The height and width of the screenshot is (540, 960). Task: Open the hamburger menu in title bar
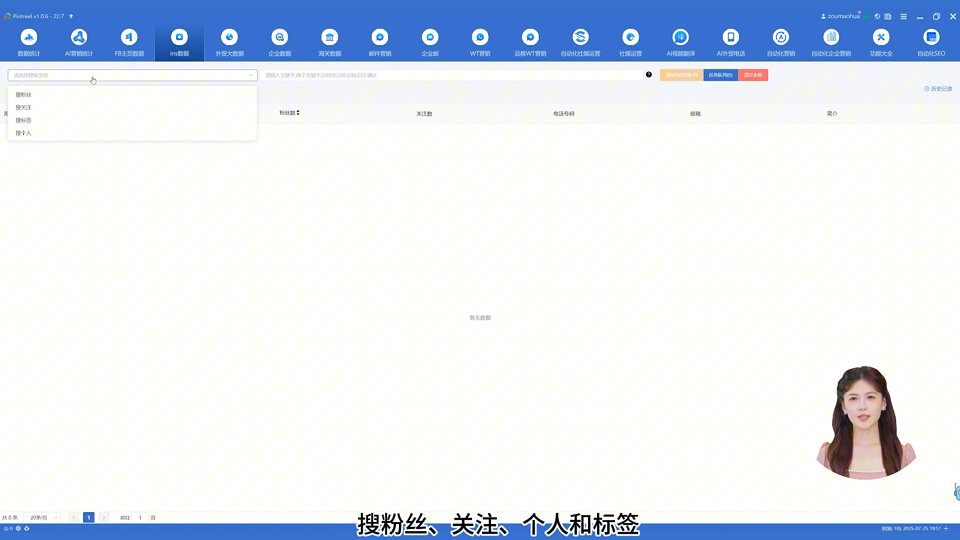(904, 17)
